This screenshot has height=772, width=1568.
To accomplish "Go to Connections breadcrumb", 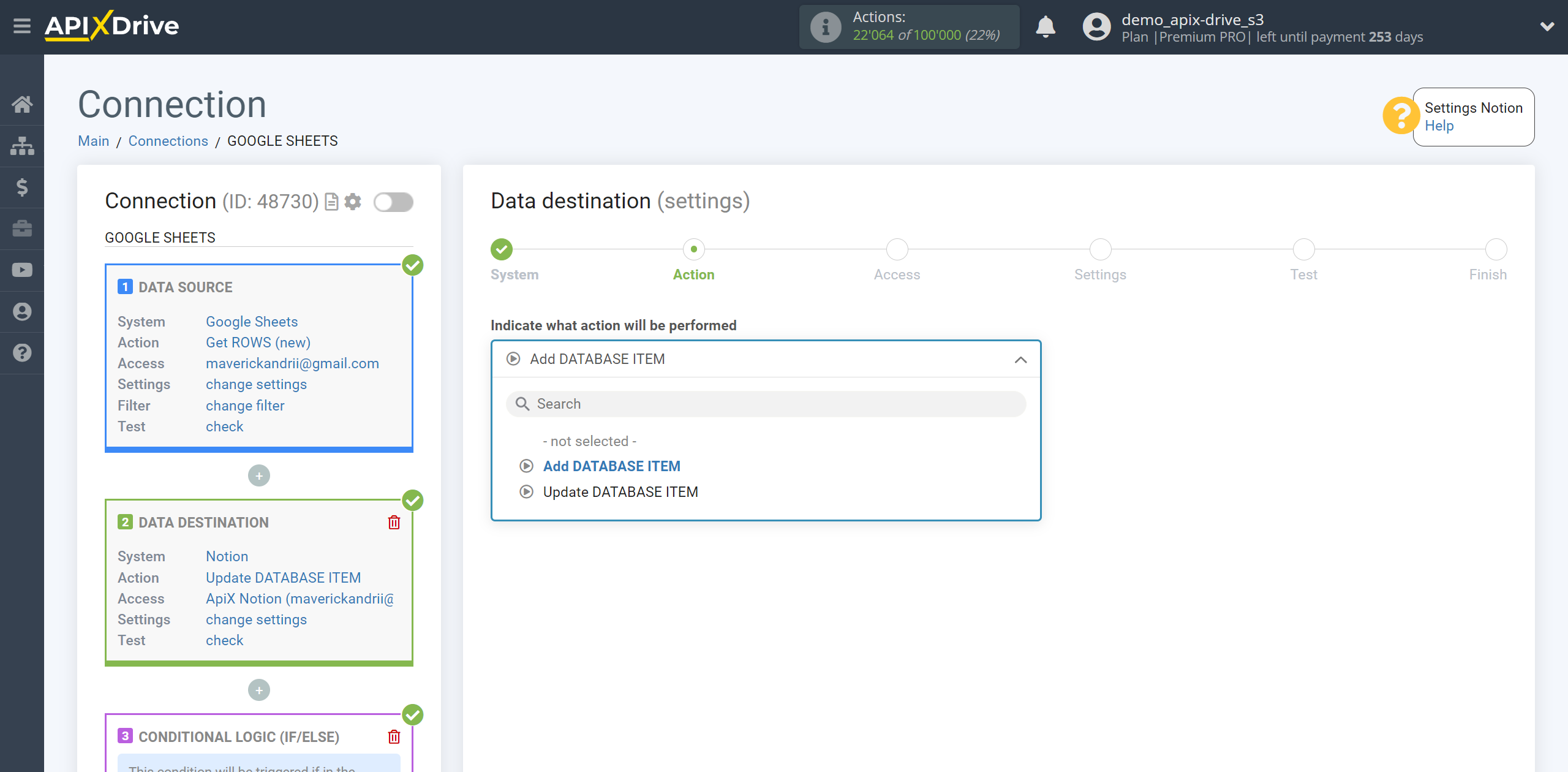I will (x=168, y=141).
